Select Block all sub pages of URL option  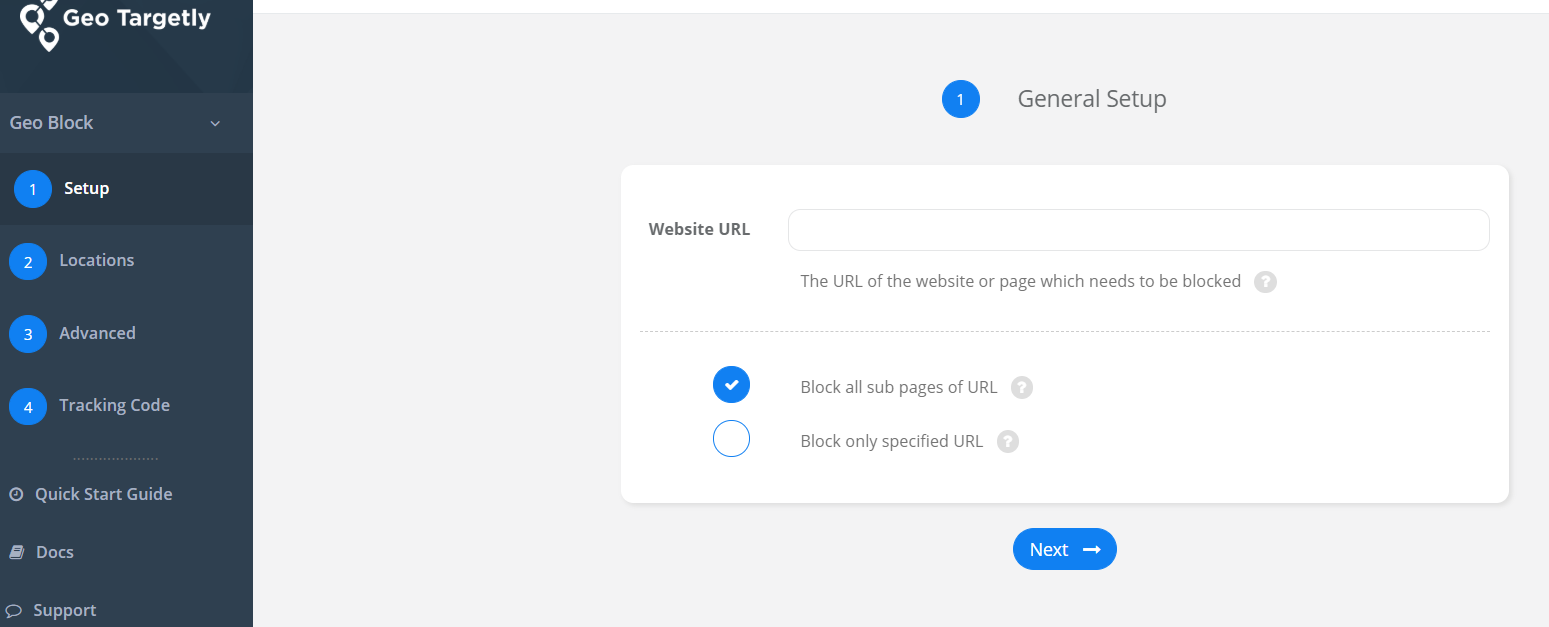coord(731,385)
